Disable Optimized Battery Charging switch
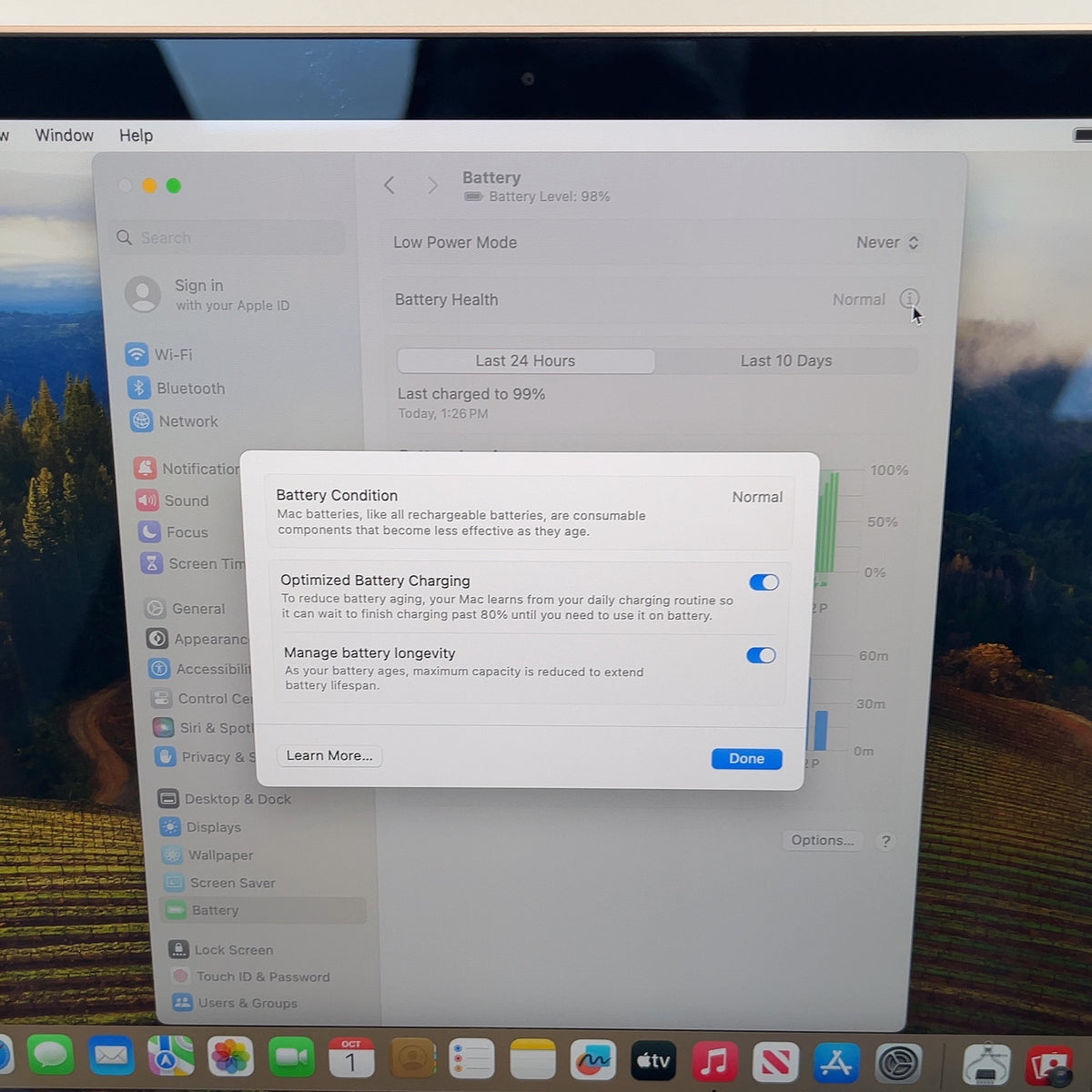This screenshot has height=1092, width=1092. [x=764, y=582]
